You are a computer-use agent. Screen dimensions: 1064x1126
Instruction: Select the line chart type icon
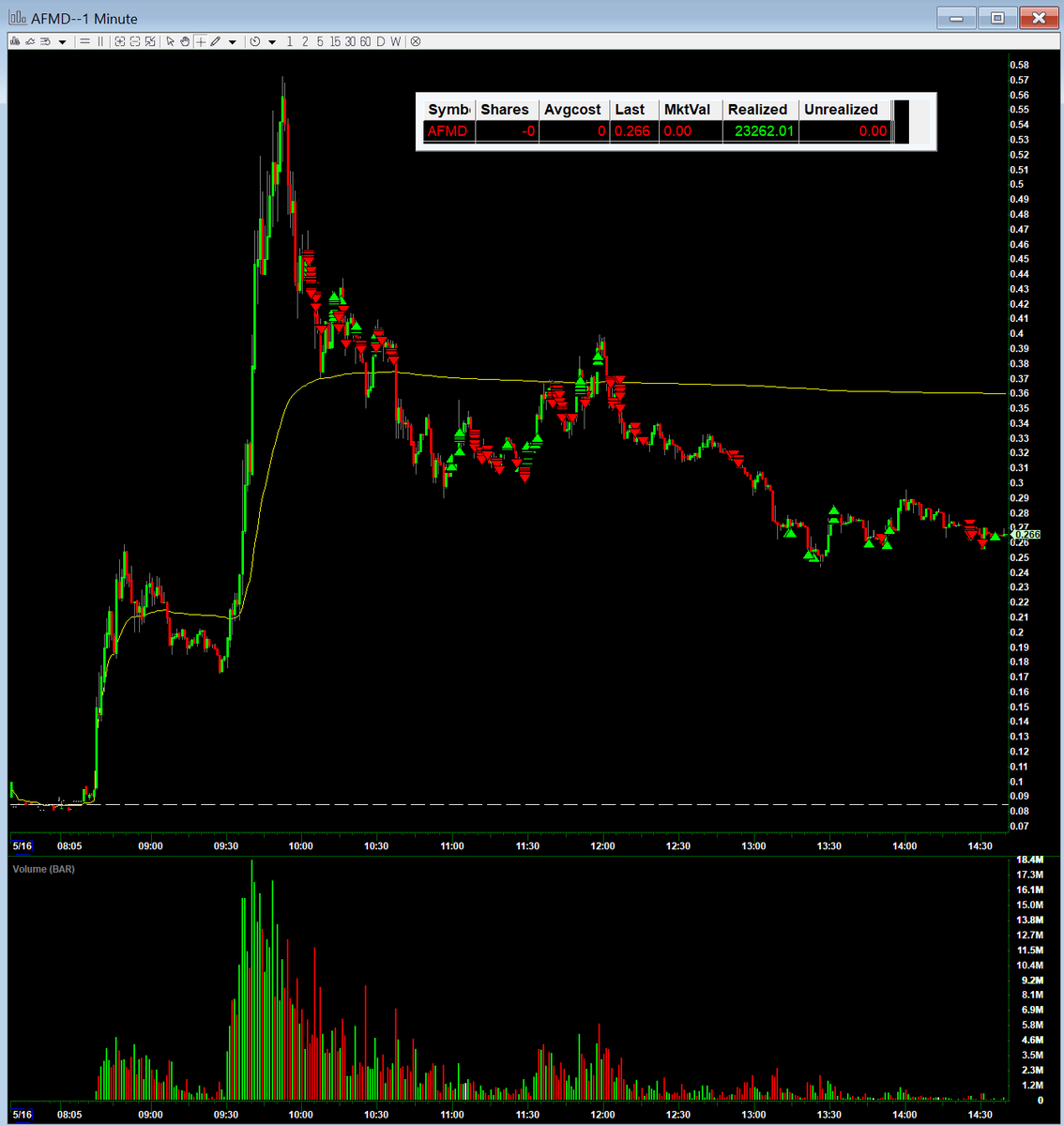click(30, 41)
